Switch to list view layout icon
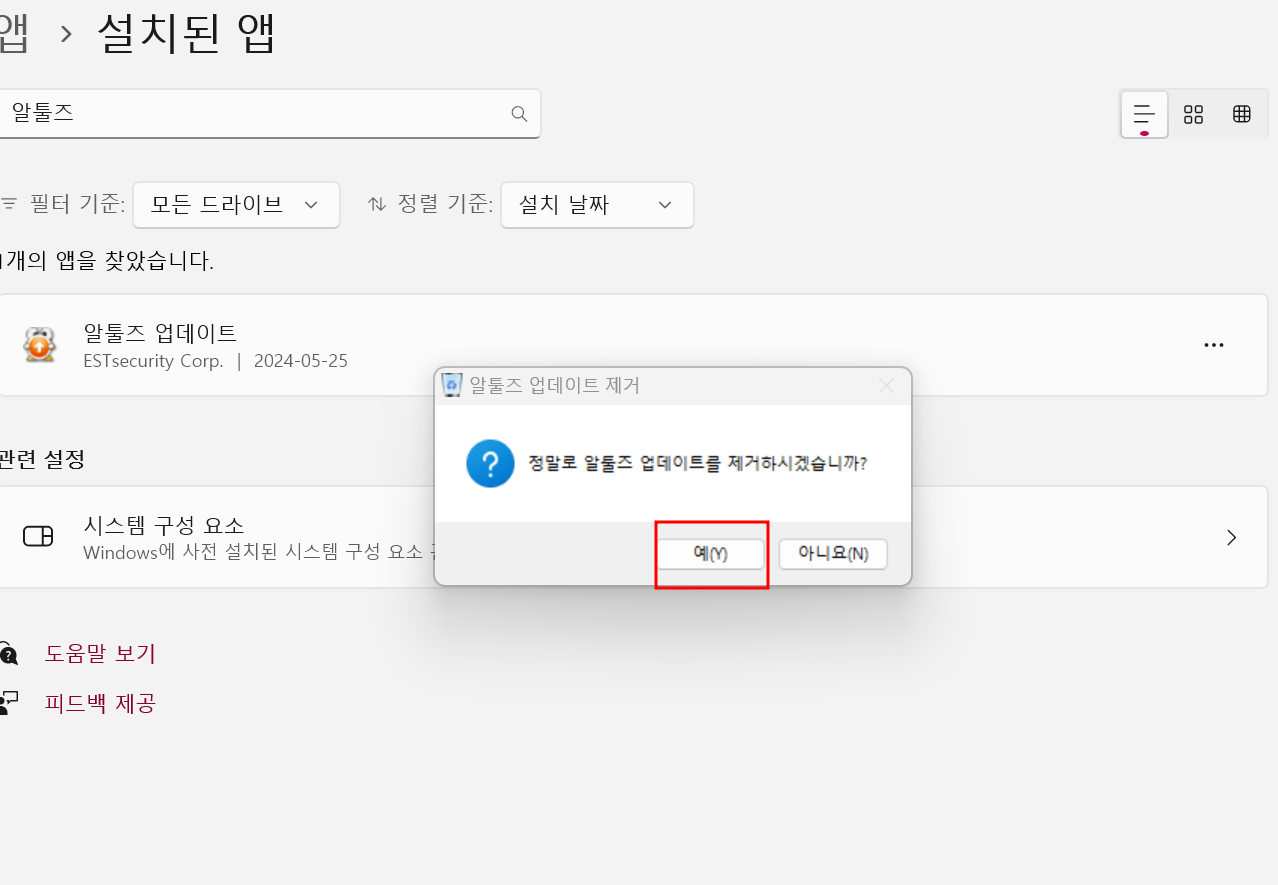 (1144, 114)
